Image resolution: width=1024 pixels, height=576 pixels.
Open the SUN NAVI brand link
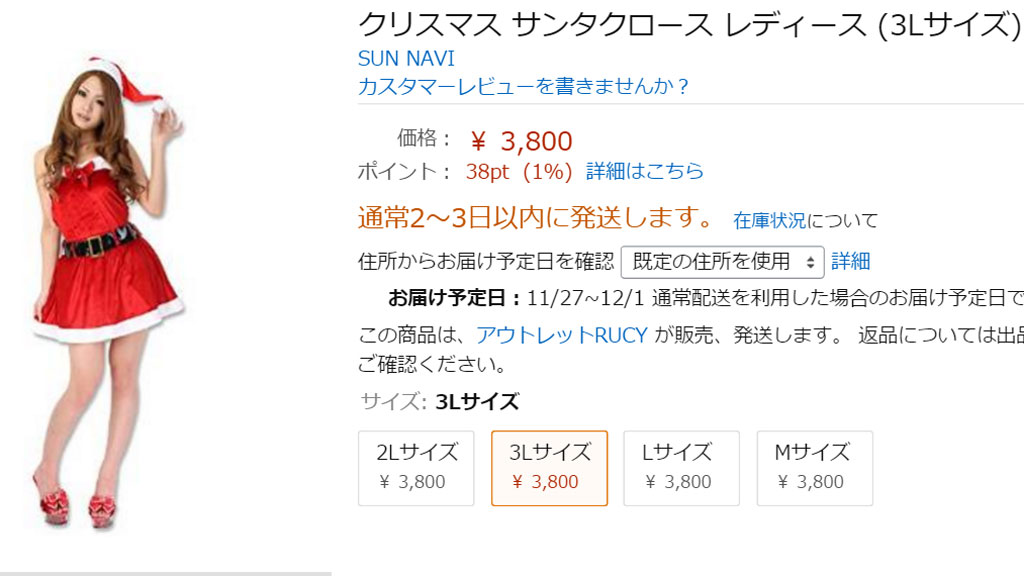(406, 59)
